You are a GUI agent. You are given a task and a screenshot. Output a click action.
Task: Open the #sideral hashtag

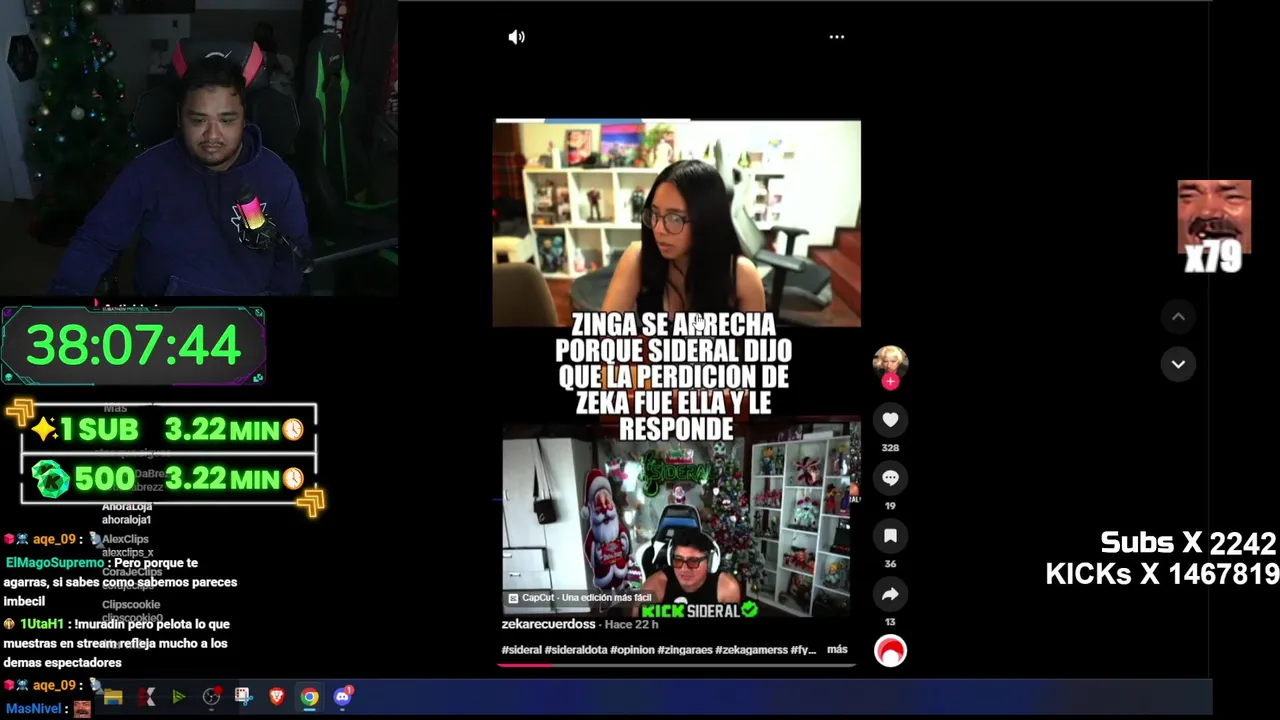[x=521, y=650]
